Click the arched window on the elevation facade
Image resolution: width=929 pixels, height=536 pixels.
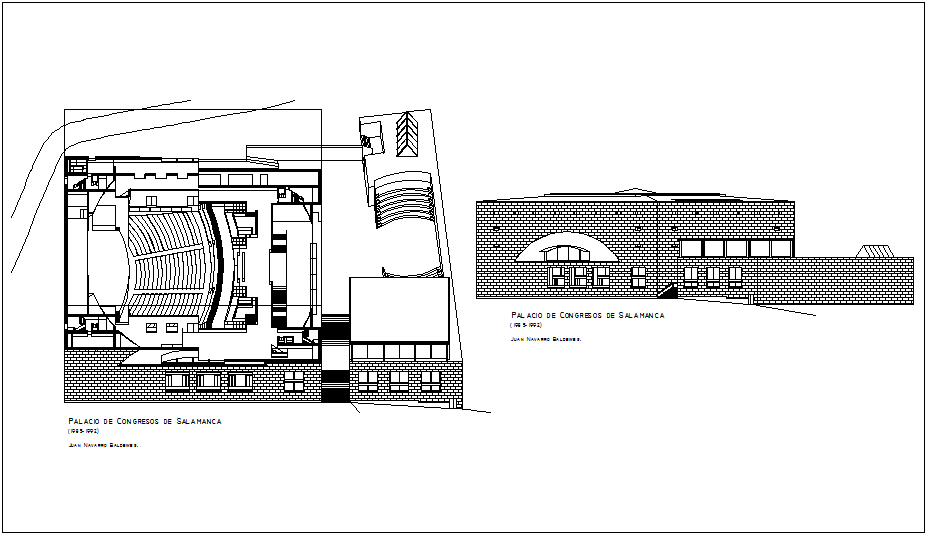click(x=565, y=249)
